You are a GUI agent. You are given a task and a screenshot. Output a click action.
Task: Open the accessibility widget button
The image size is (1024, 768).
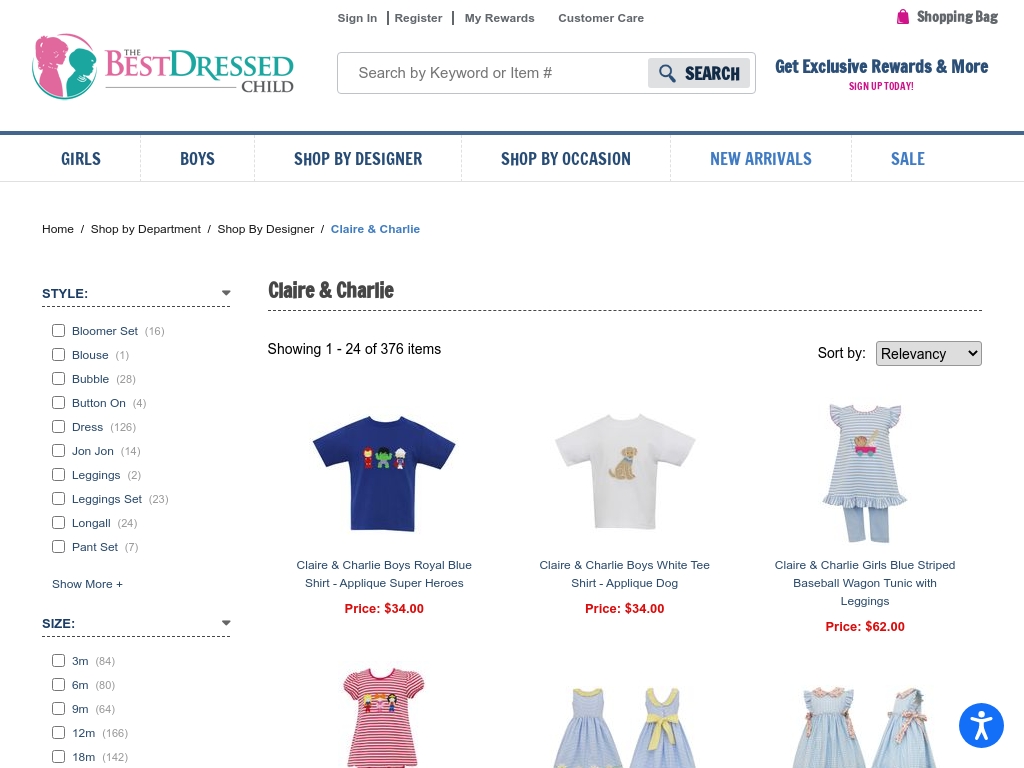(x=981, y=726)
